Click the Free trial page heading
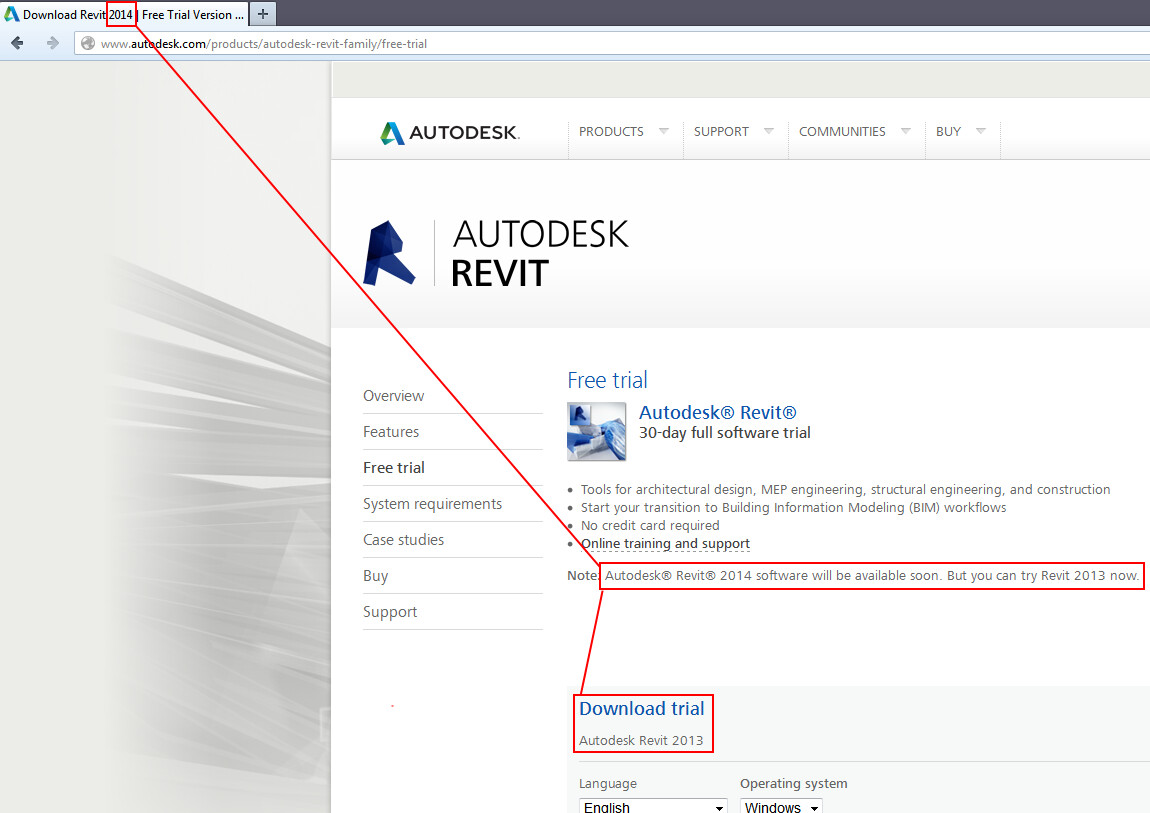The width and height of the screenshot is (1150, 813). [x=607, y=380]
